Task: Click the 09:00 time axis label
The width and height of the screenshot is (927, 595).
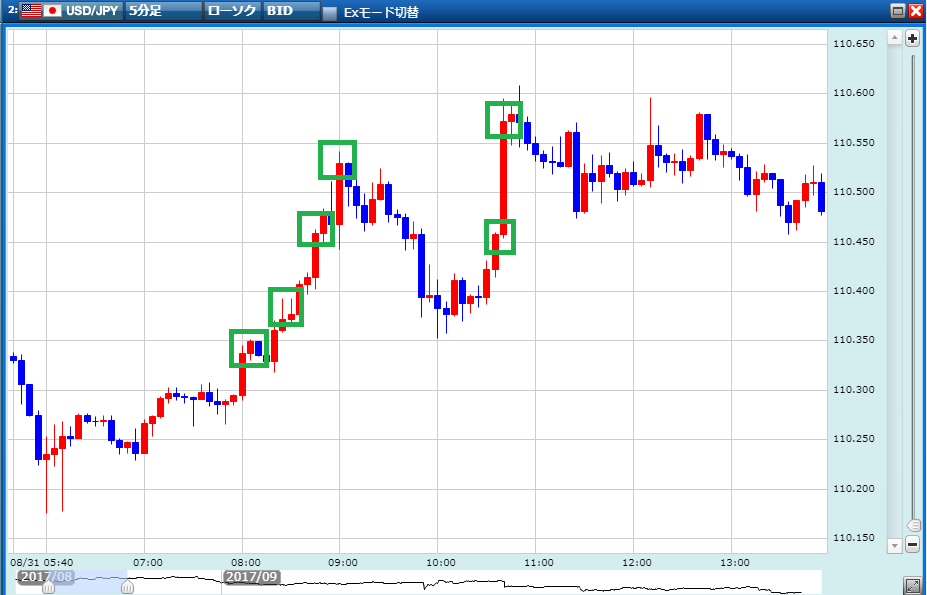Action: (x=343, y=562)
